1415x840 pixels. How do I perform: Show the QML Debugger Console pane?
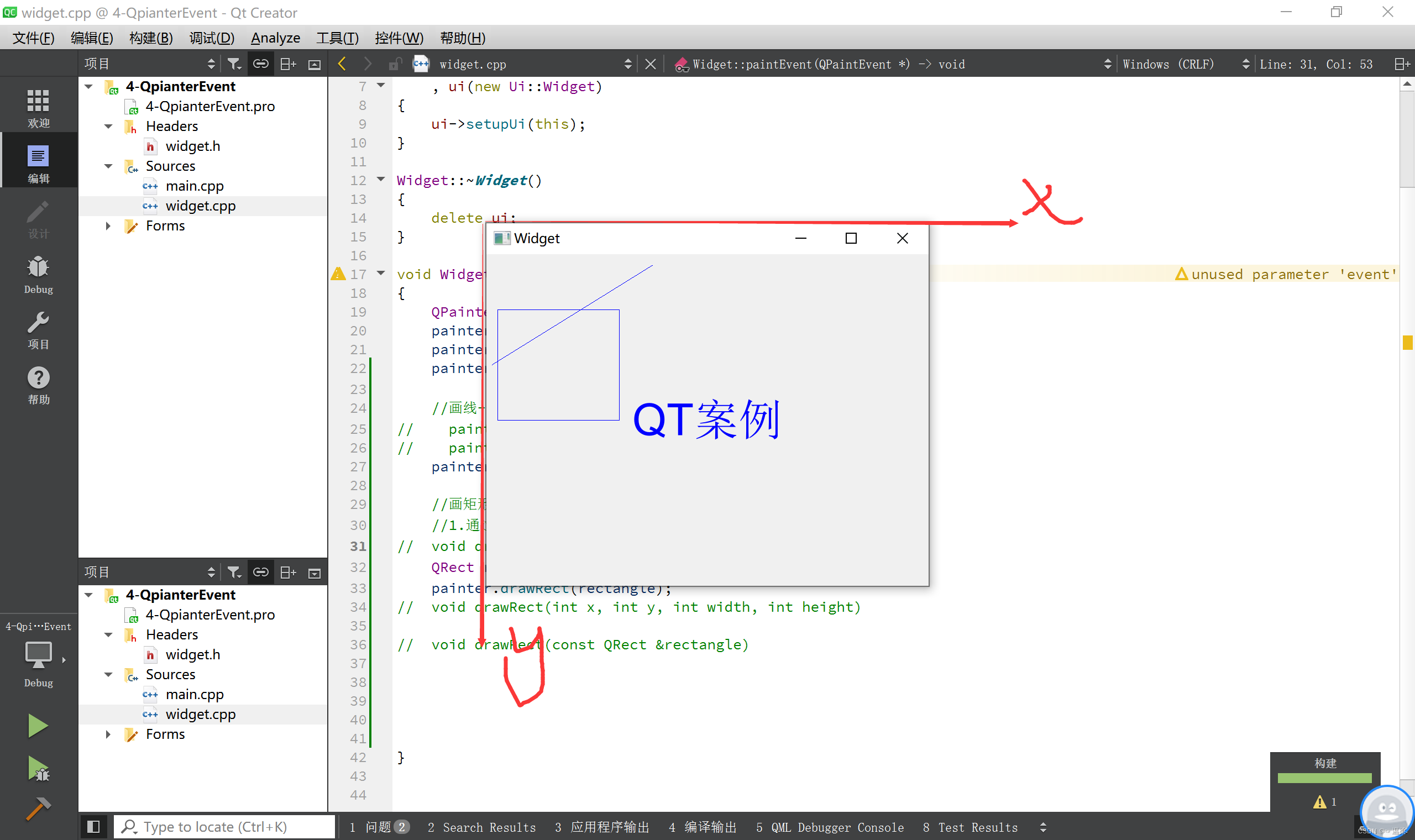[830, 827]
